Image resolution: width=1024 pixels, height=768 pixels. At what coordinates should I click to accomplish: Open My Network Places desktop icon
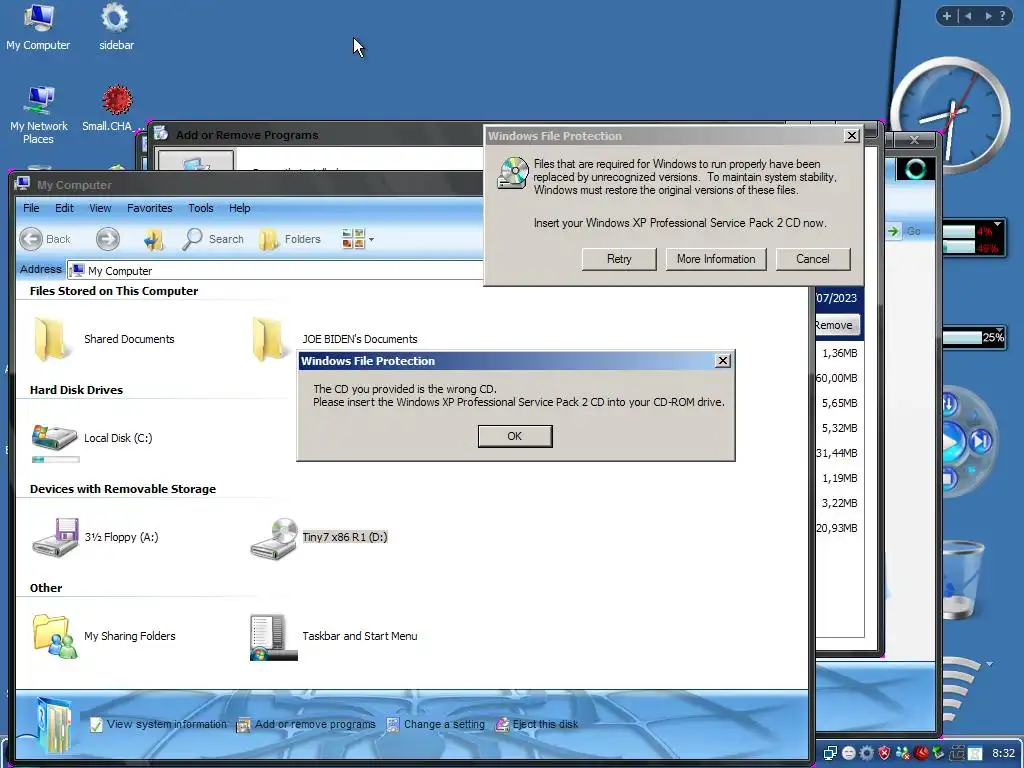pos(39,115)
